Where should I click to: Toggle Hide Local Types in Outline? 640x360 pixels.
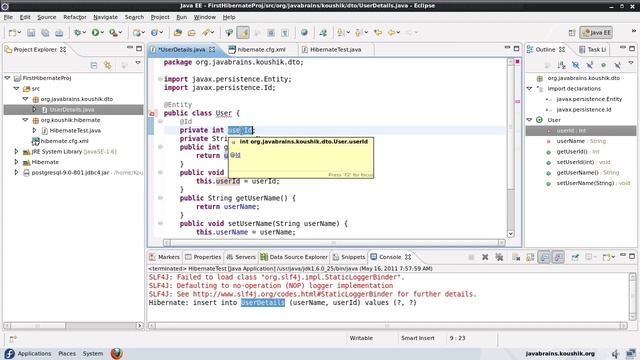pos(617,65)
